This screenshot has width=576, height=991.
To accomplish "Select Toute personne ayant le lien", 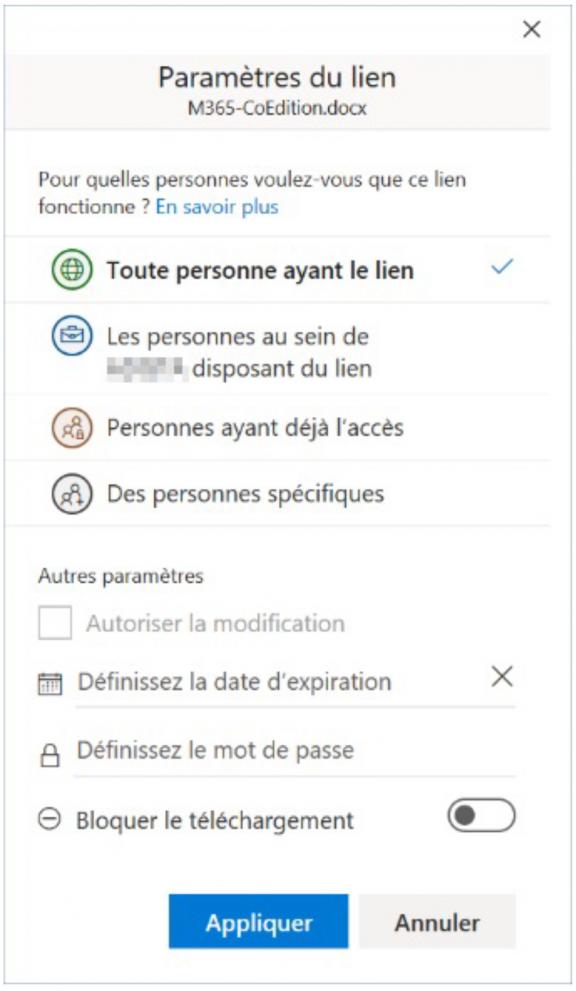I will (277, 270).
